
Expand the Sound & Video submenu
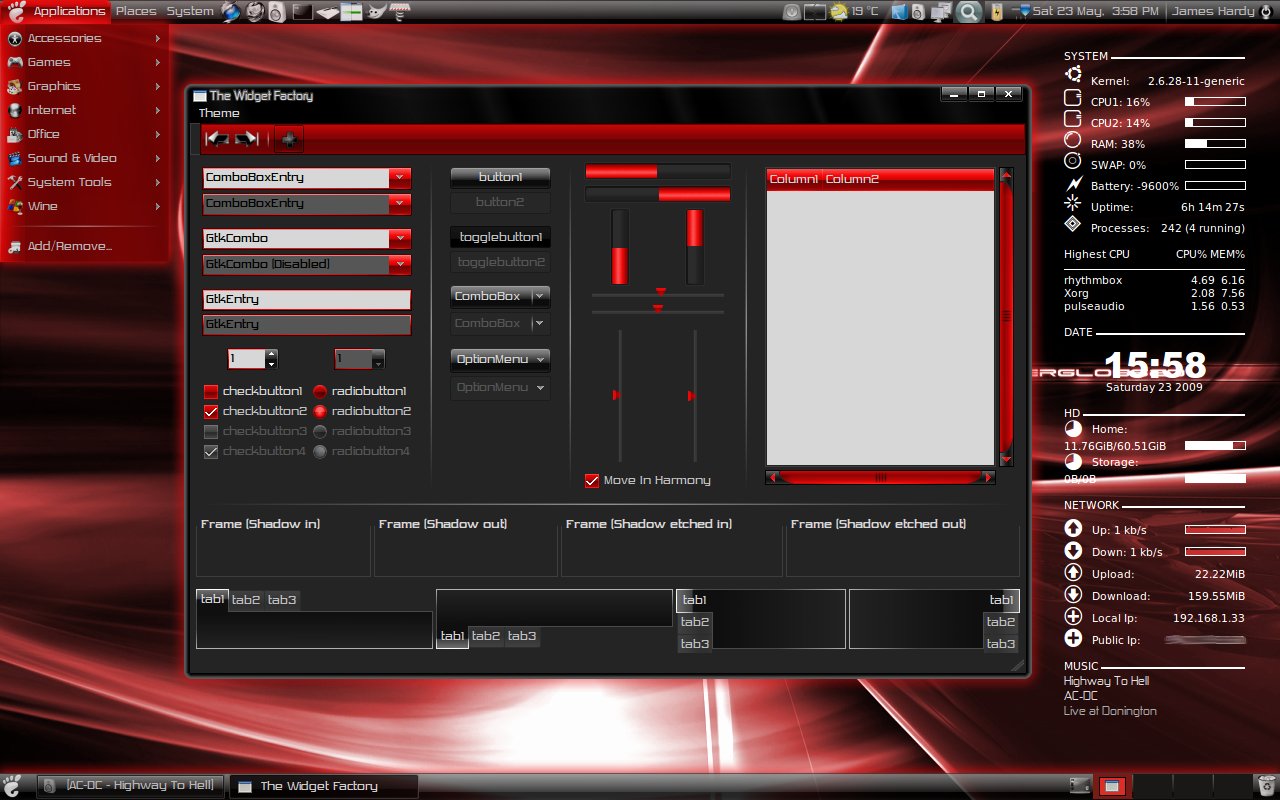click(84, 158)
